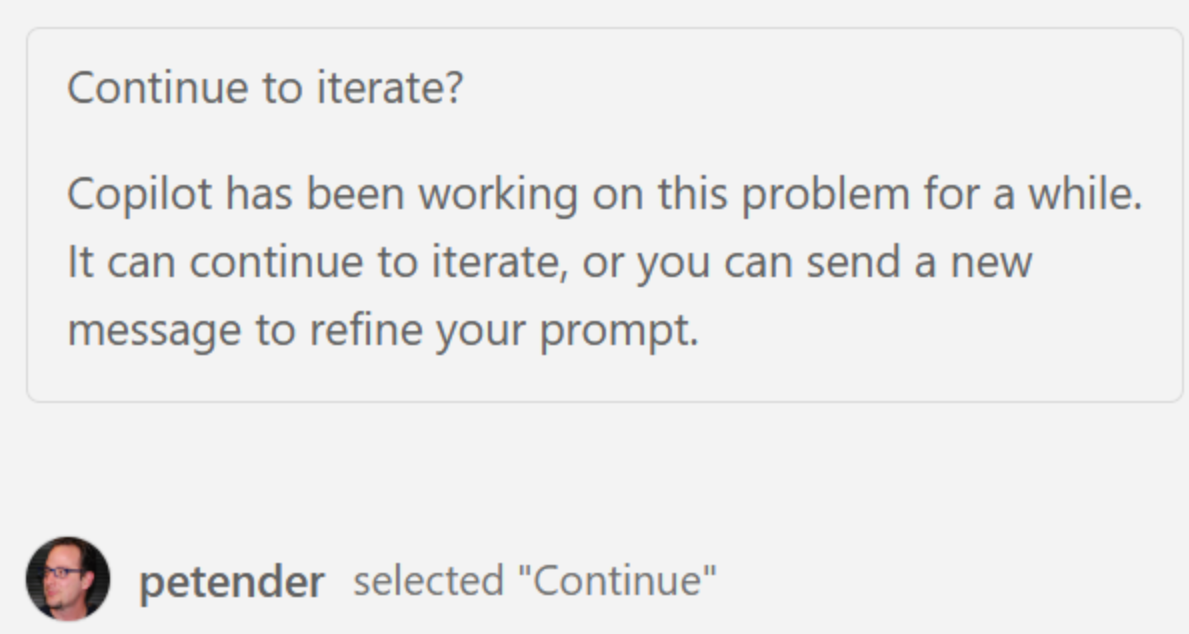This screenshot has height=634, width=1189.
Task: Click the "message to refine your prompt" line
Action: click(382, 330)
